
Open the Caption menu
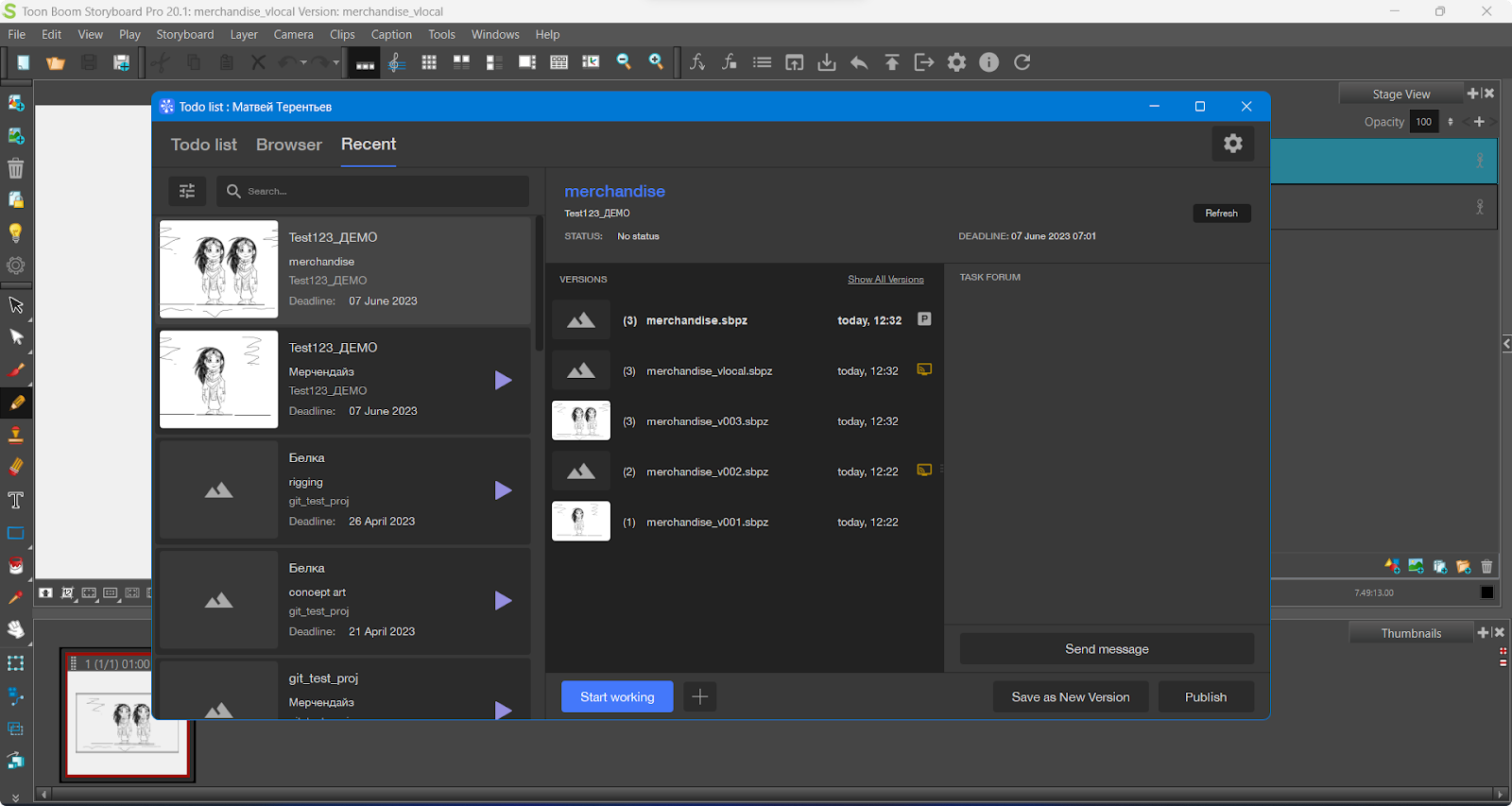(391, 34)
